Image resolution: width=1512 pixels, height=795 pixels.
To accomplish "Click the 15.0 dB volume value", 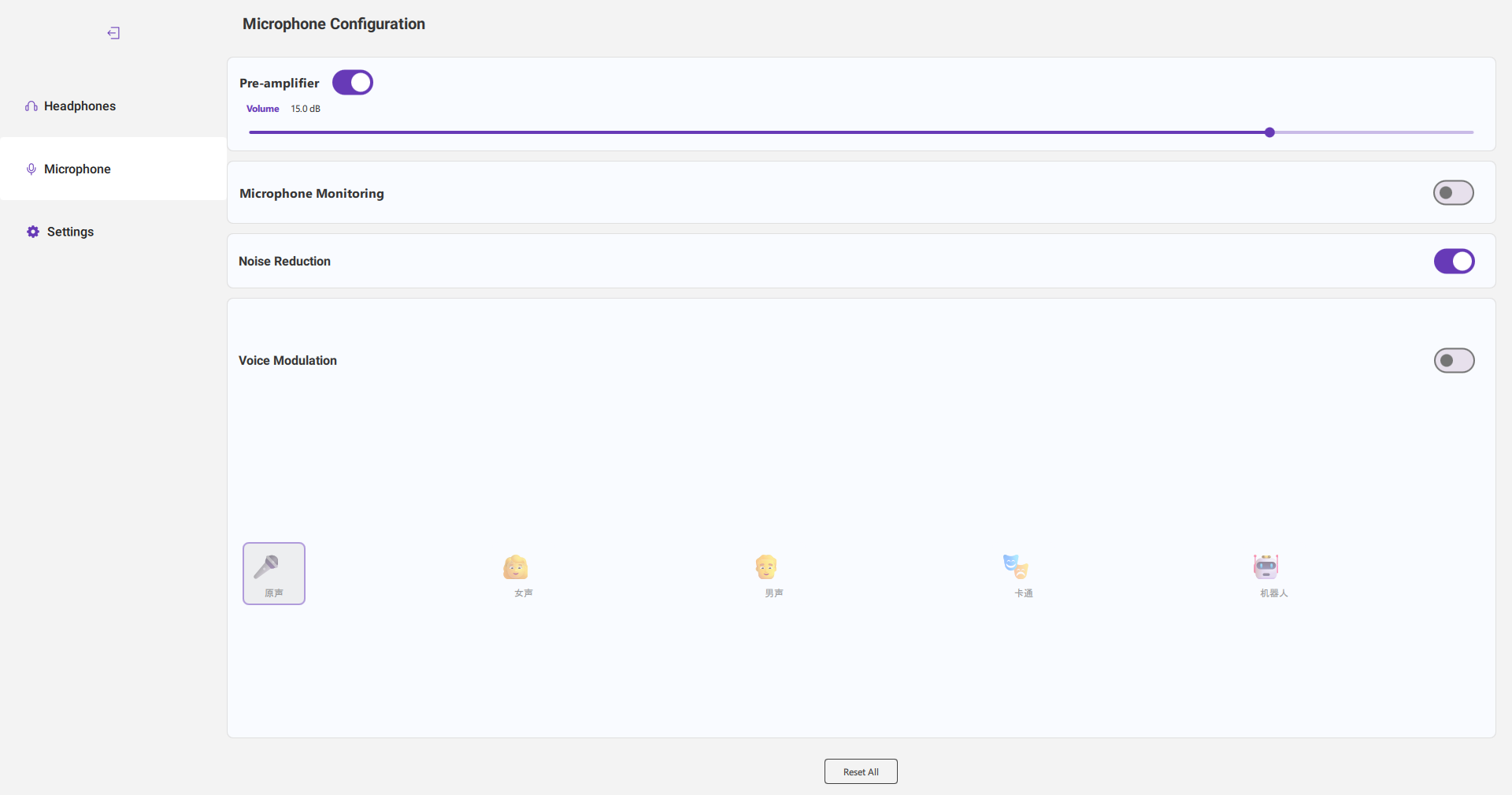I will [x=306, y=109].
